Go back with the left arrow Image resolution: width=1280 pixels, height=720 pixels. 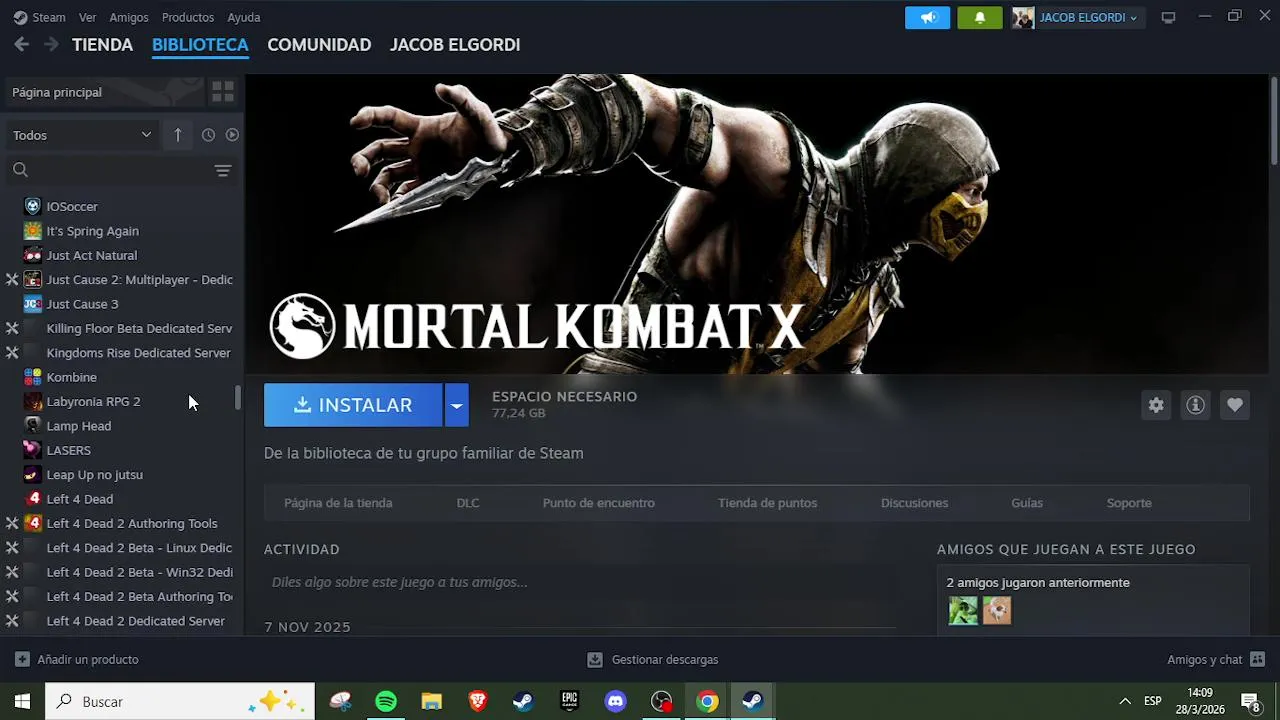[x=22, y=44]
